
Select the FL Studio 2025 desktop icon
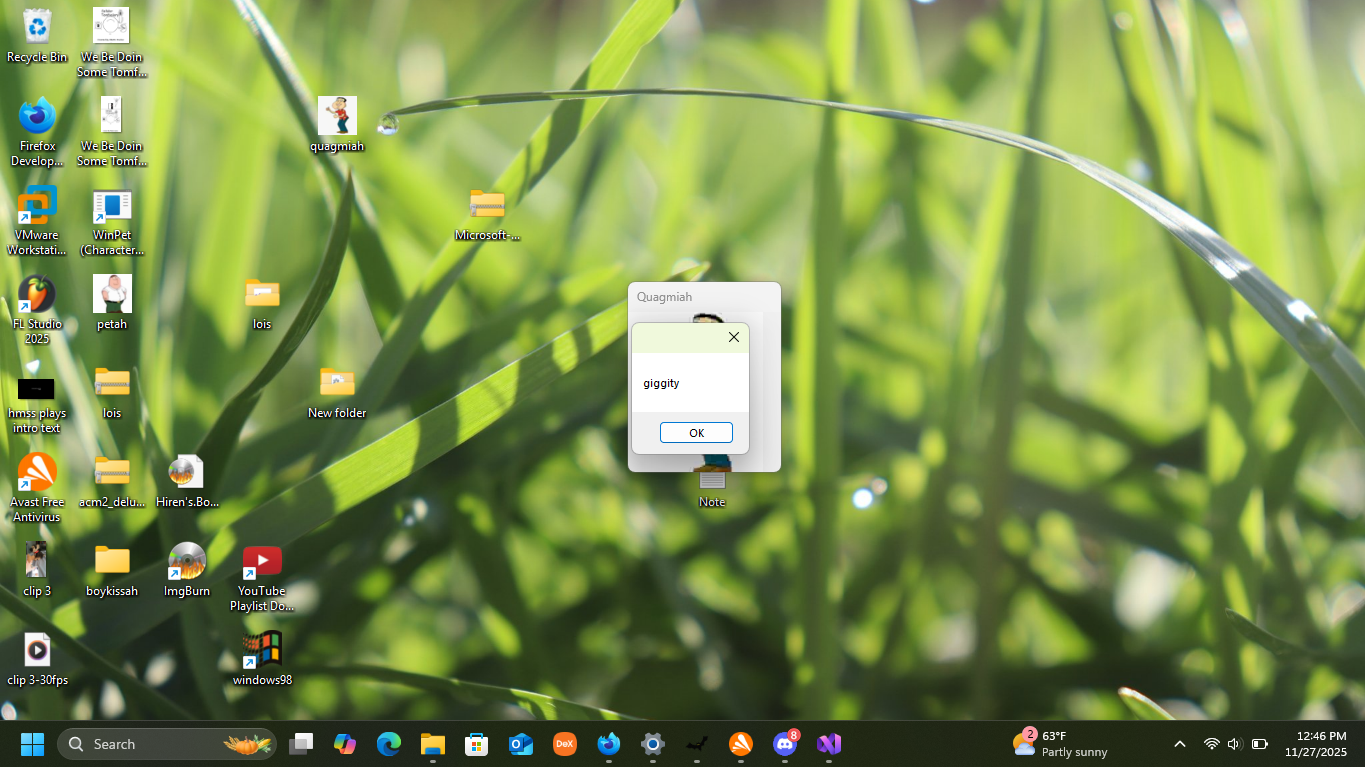[37, 310]
